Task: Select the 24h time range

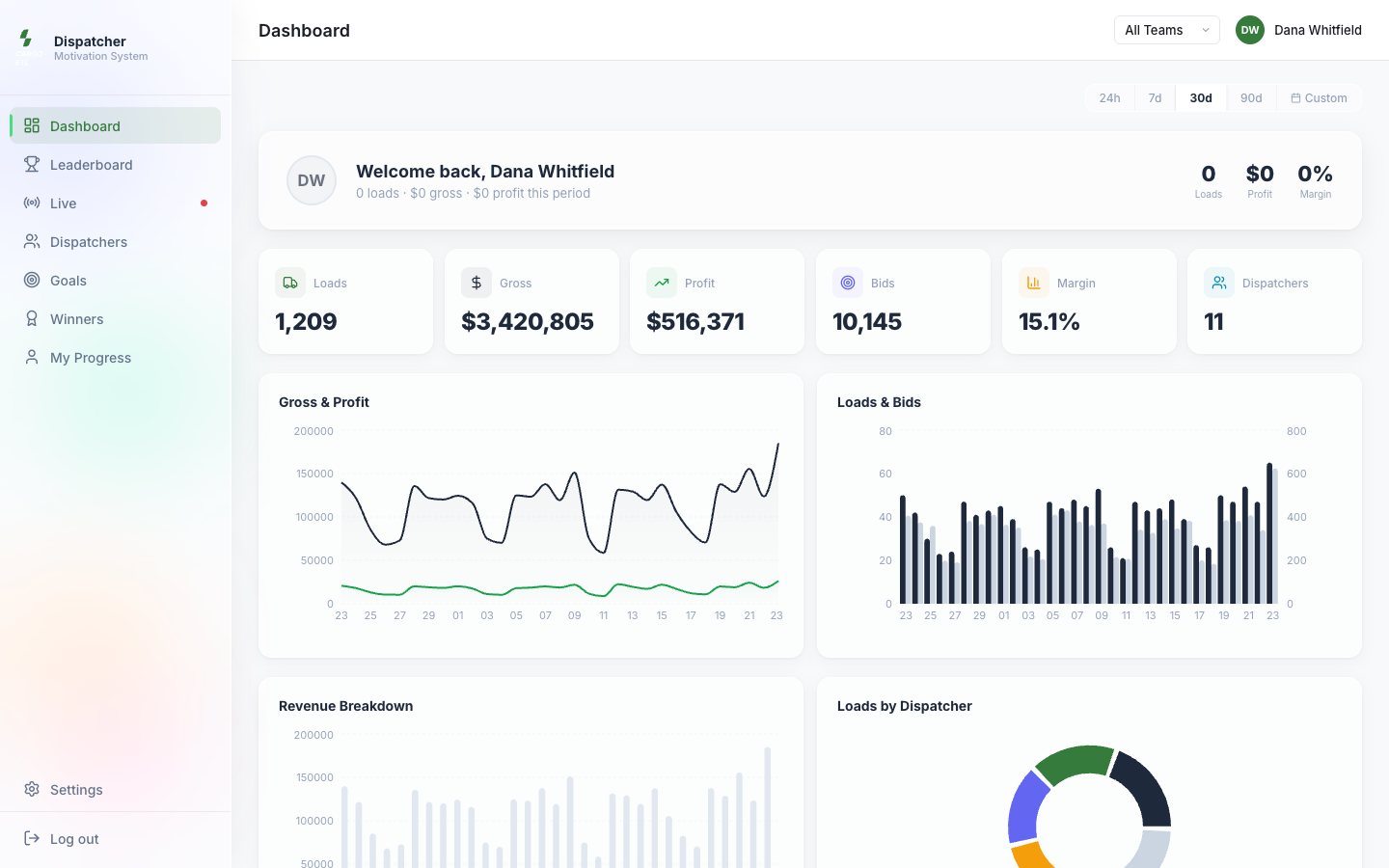Action: click(1109, 97)
